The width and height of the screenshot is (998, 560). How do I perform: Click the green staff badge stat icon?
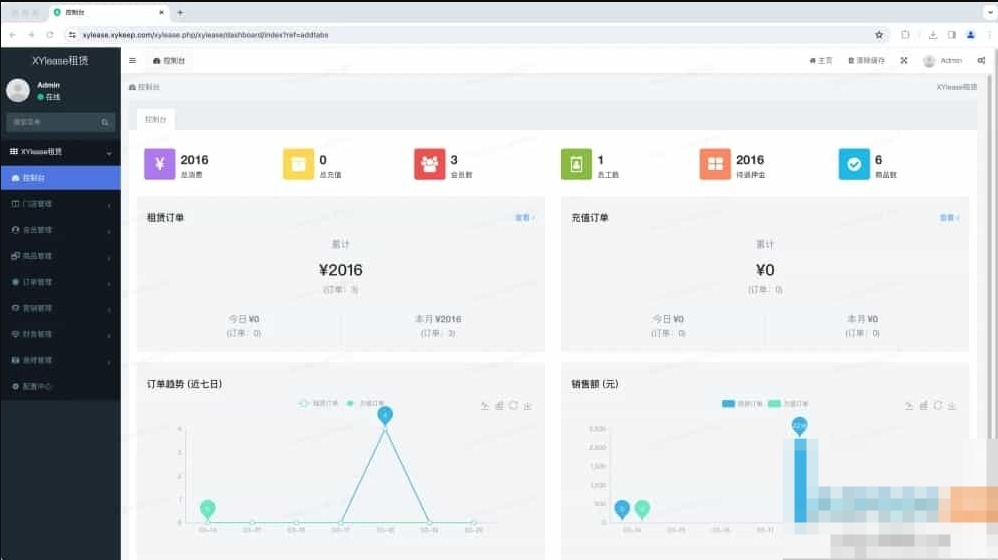coord(576,164)
